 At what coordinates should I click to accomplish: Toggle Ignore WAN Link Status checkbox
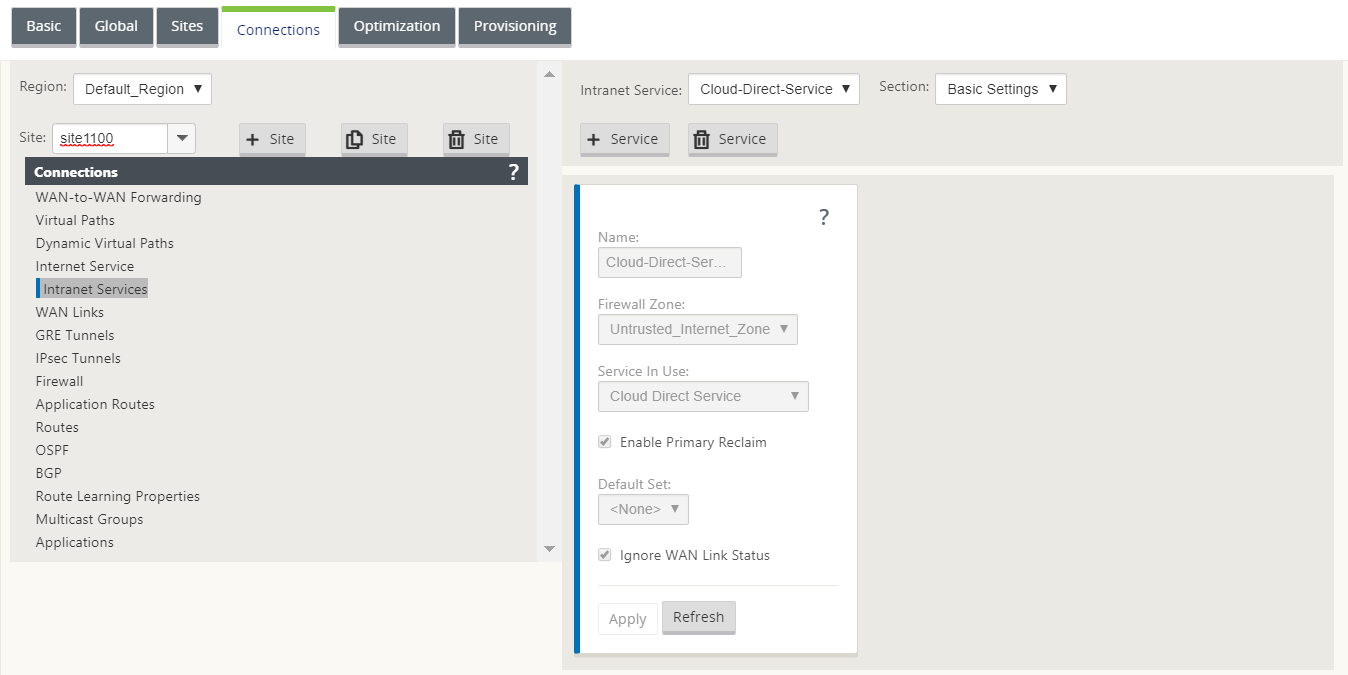(605, 555)
